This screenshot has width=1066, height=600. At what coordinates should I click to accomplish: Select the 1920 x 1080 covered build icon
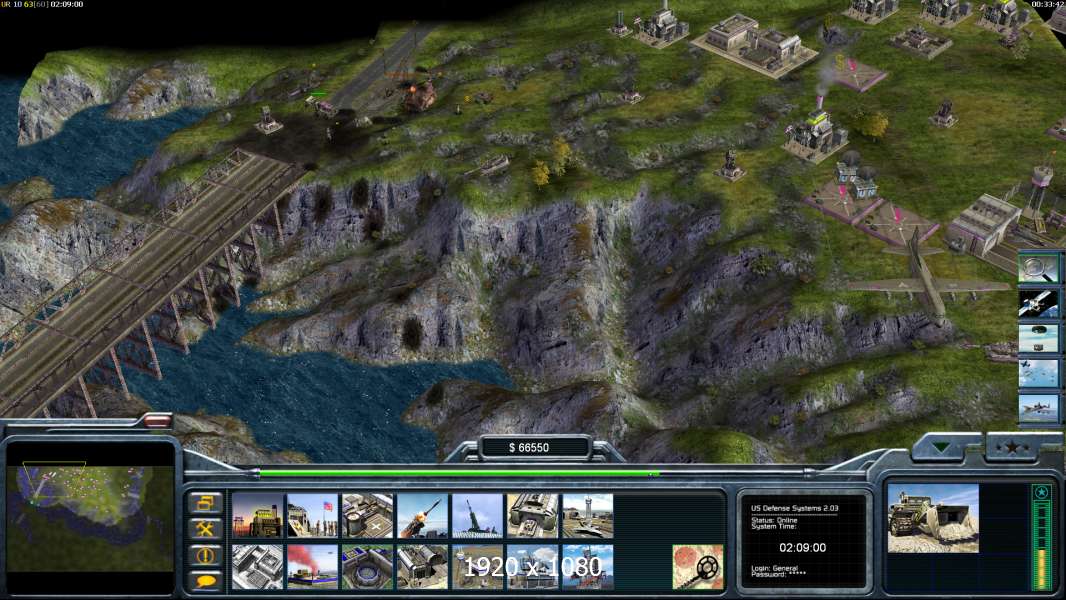coord(532,566)
